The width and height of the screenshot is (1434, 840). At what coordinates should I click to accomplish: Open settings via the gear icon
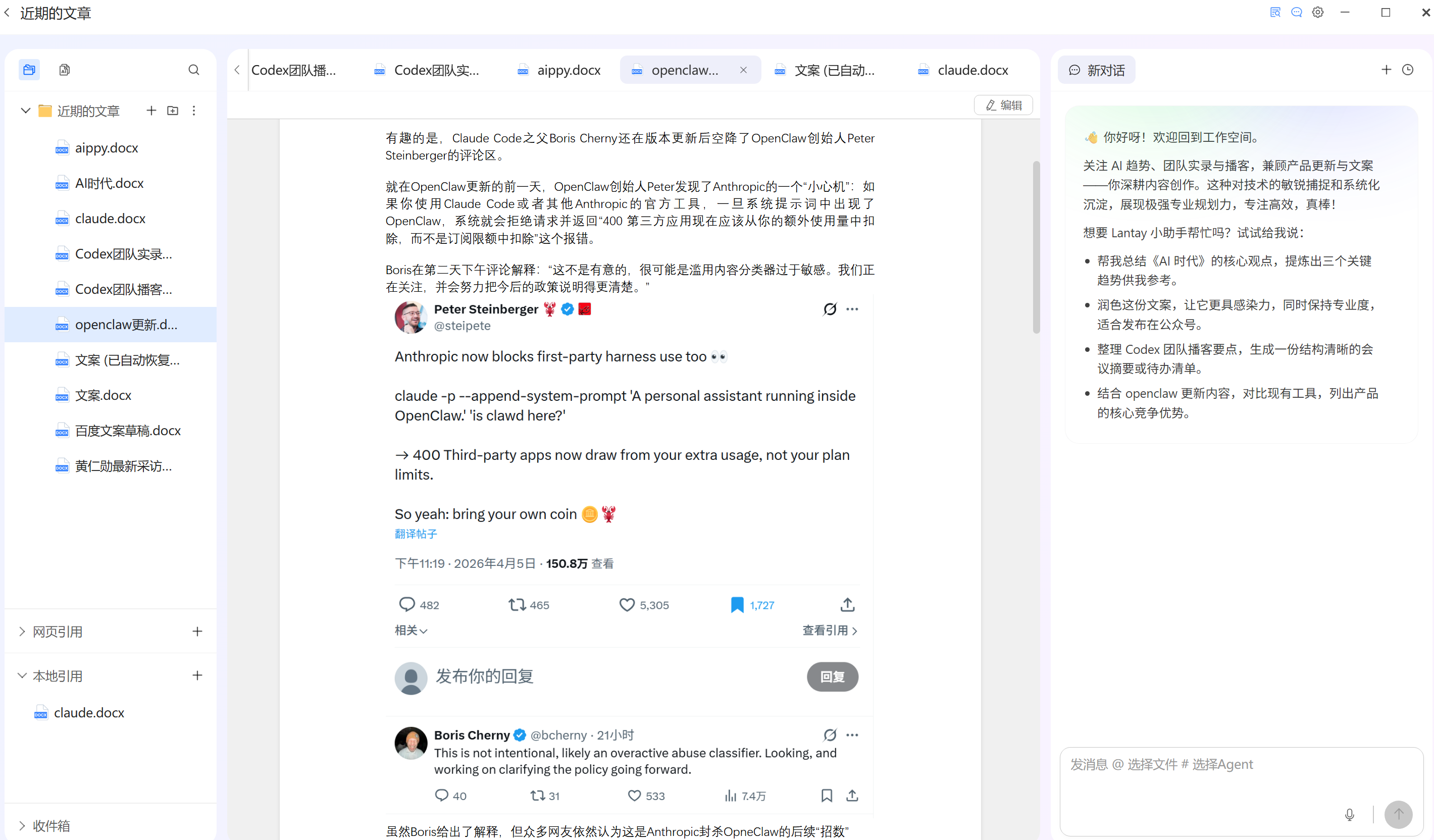[1317, 12]
